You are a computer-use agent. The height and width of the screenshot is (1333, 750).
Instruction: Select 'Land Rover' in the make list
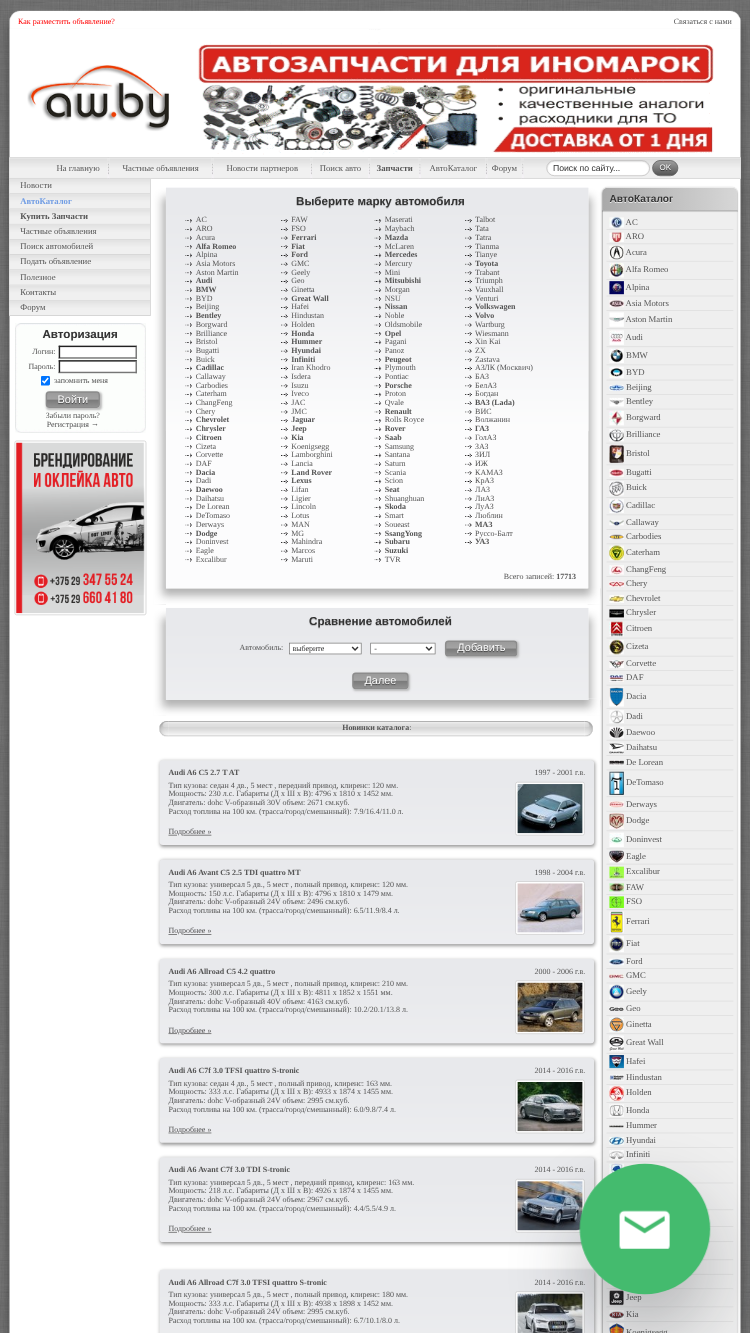pos(311,472)
